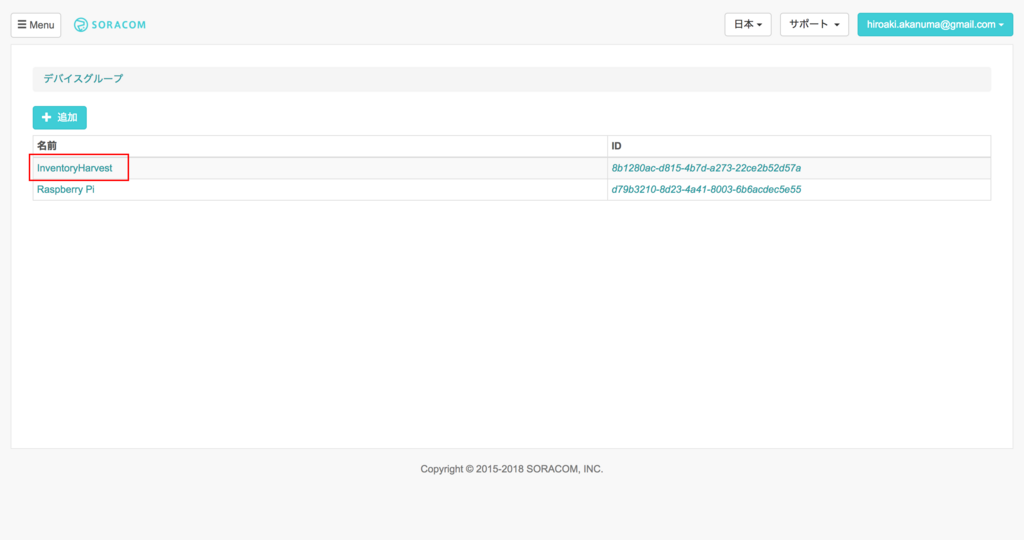Click the SORACOM logo

[x=110, y=25]
